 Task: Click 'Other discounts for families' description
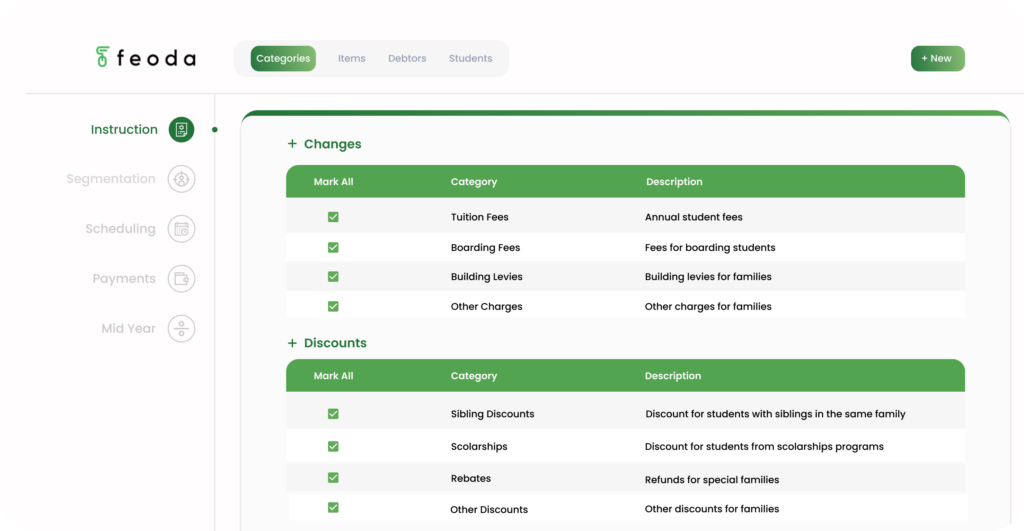tap(712, 509)
